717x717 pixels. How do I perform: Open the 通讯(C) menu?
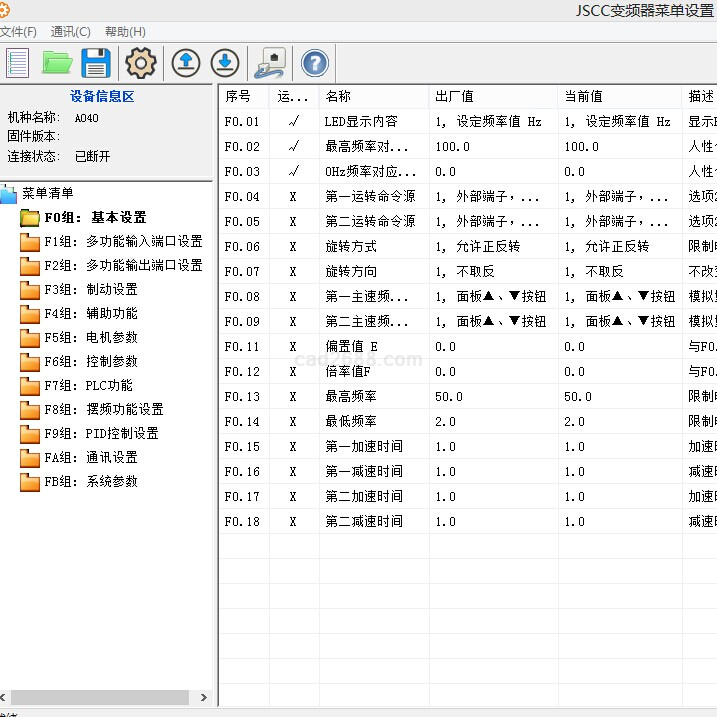click(x=70, y=32)
